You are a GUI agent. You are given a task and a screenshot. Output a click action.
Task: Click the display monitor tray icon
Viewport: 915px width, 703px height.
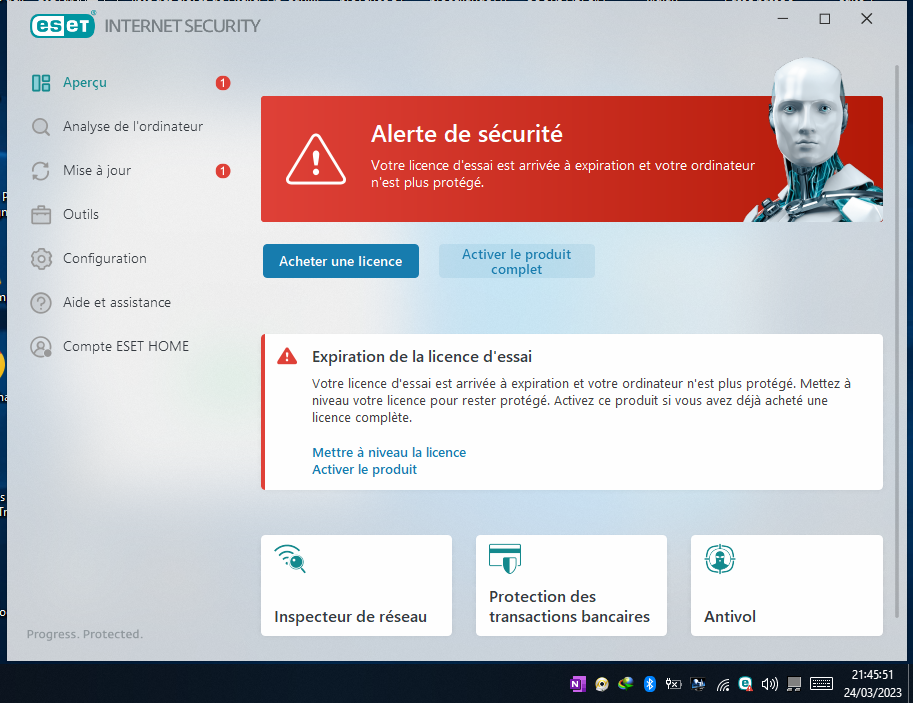[x=698, y=684]
